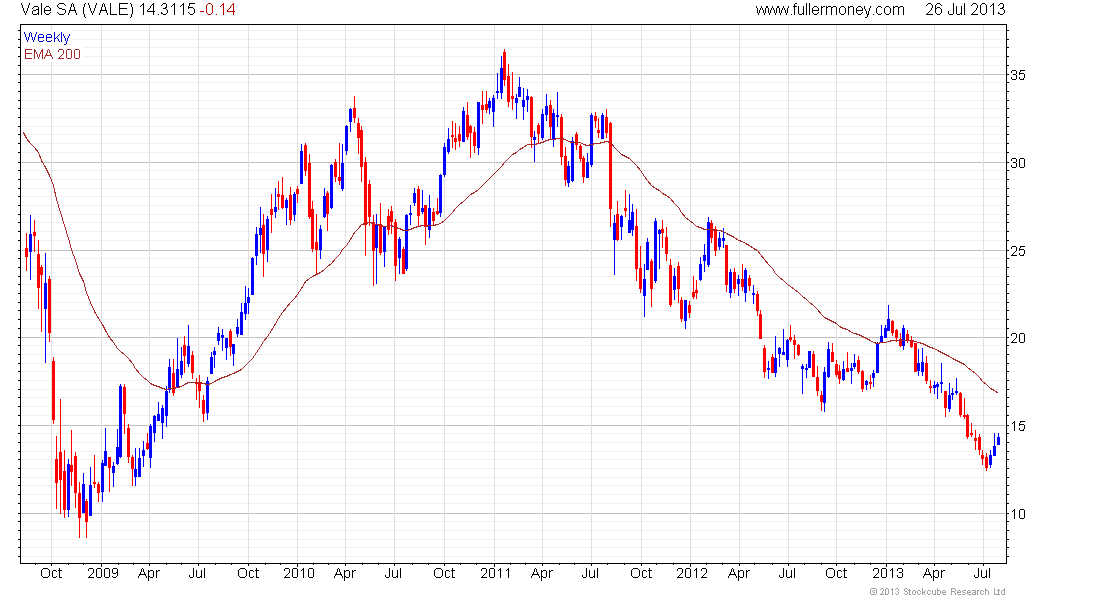Click the Stockcube Research Ltd copyright text
This screenshot has width=1100, height=600.
click(x=937, y=592)
